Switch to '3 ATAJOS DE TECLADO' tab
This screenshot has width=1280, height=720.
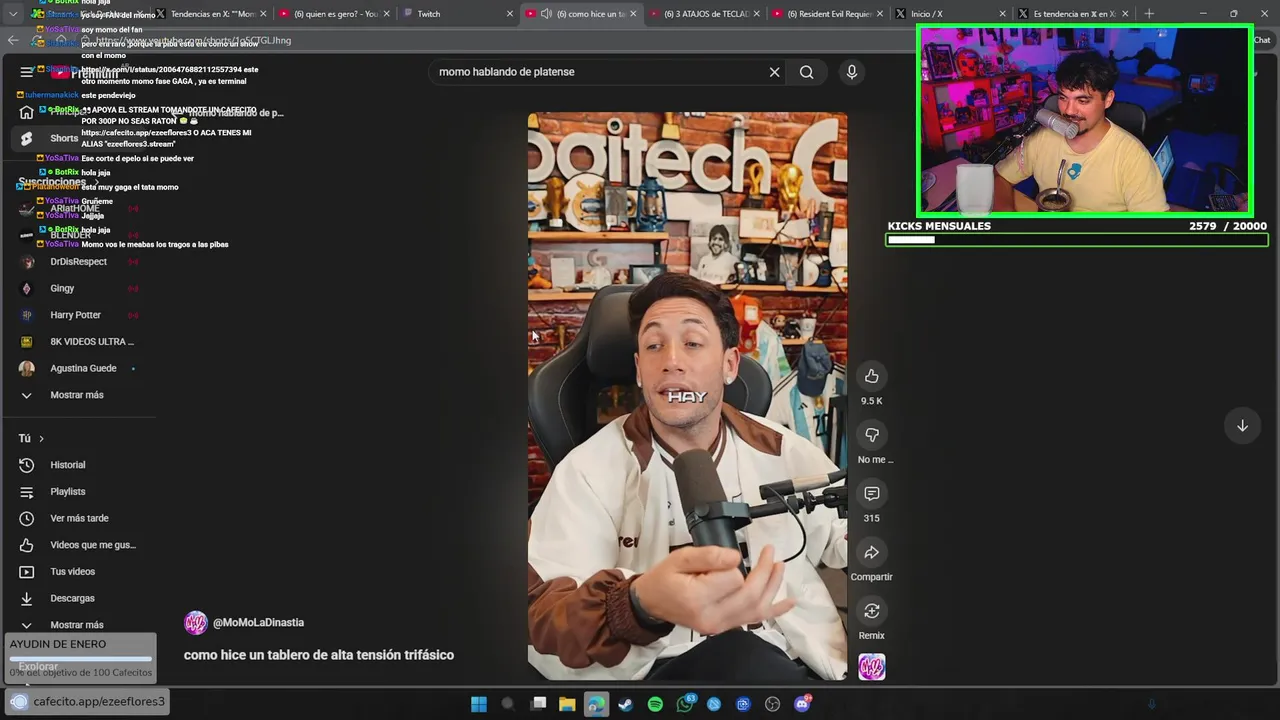click(x=705, y=14)
